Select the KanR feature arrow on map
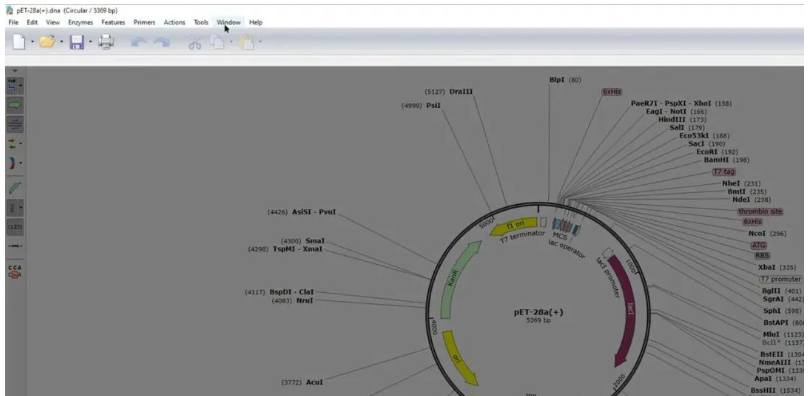 (x=459, y=280)
